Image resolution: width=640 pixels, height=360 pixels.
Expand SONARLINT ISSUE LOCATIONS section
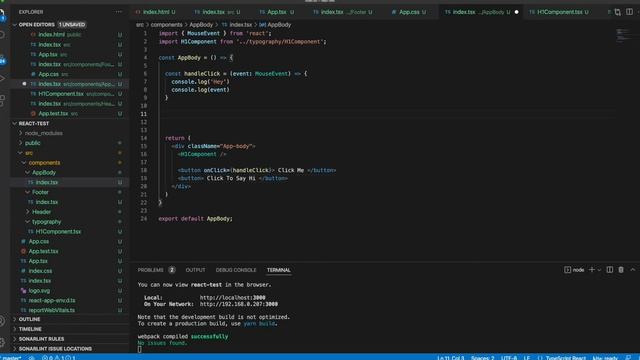pyautogui.click(x=55, y=349)
